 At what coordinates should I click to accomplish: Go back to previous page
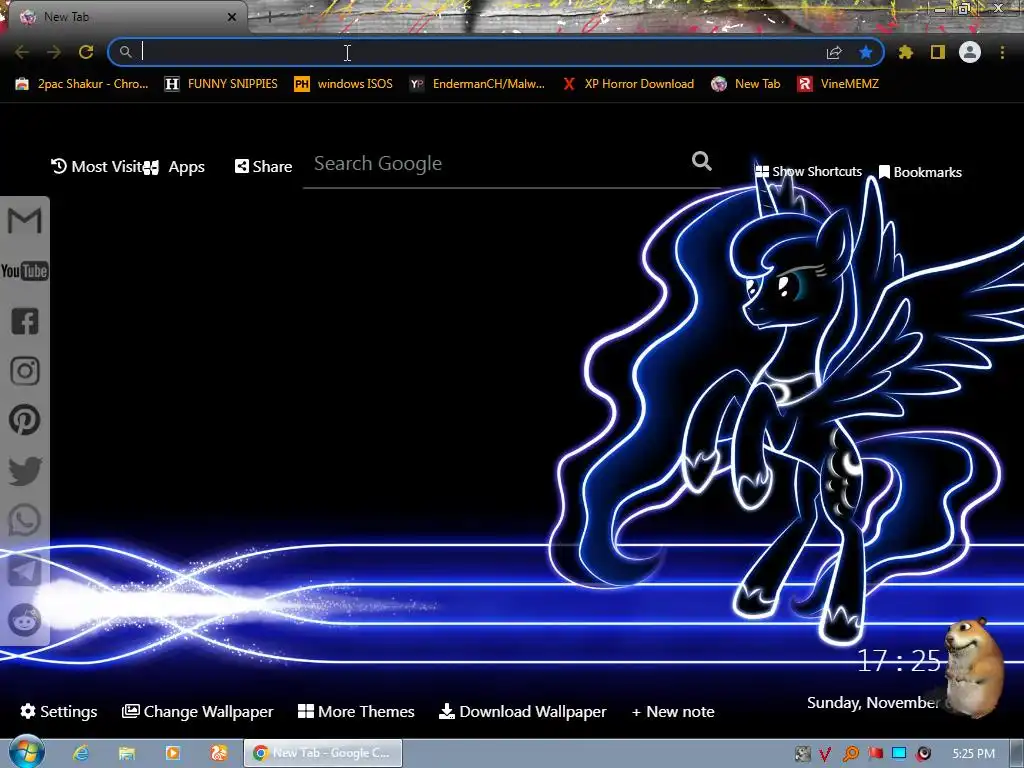(x=22, y=52)
